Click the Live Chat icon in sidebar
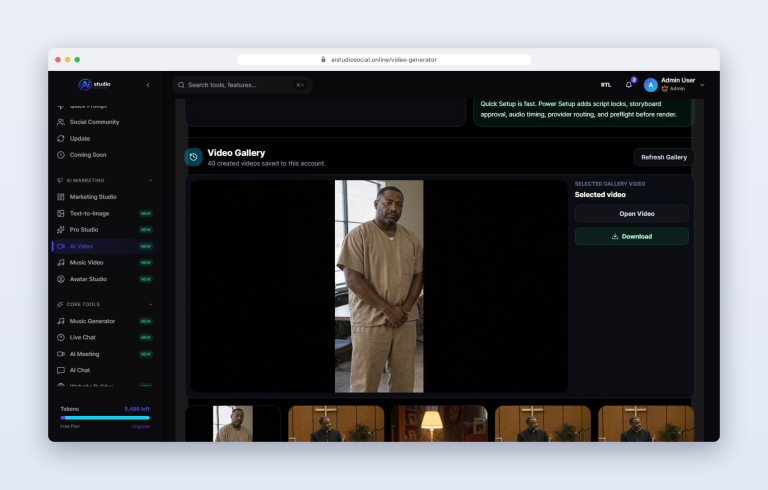Viewport: 768px width, 490px height. (x=61, y=338)
